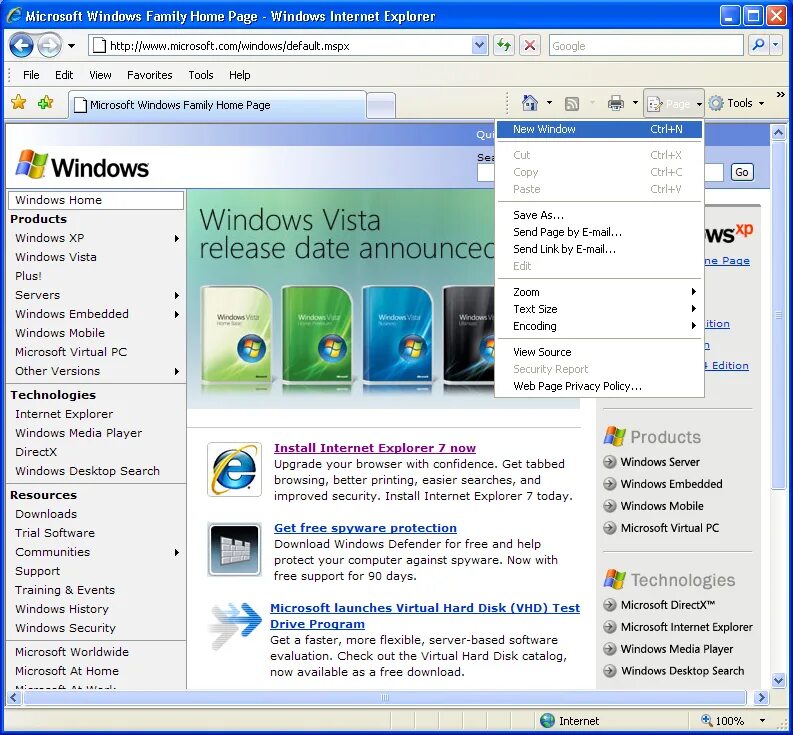Image resolution: width=793 pixels, height=735 pixels.
Task: Open the new empty tab button
Action: tap(381, 105)
